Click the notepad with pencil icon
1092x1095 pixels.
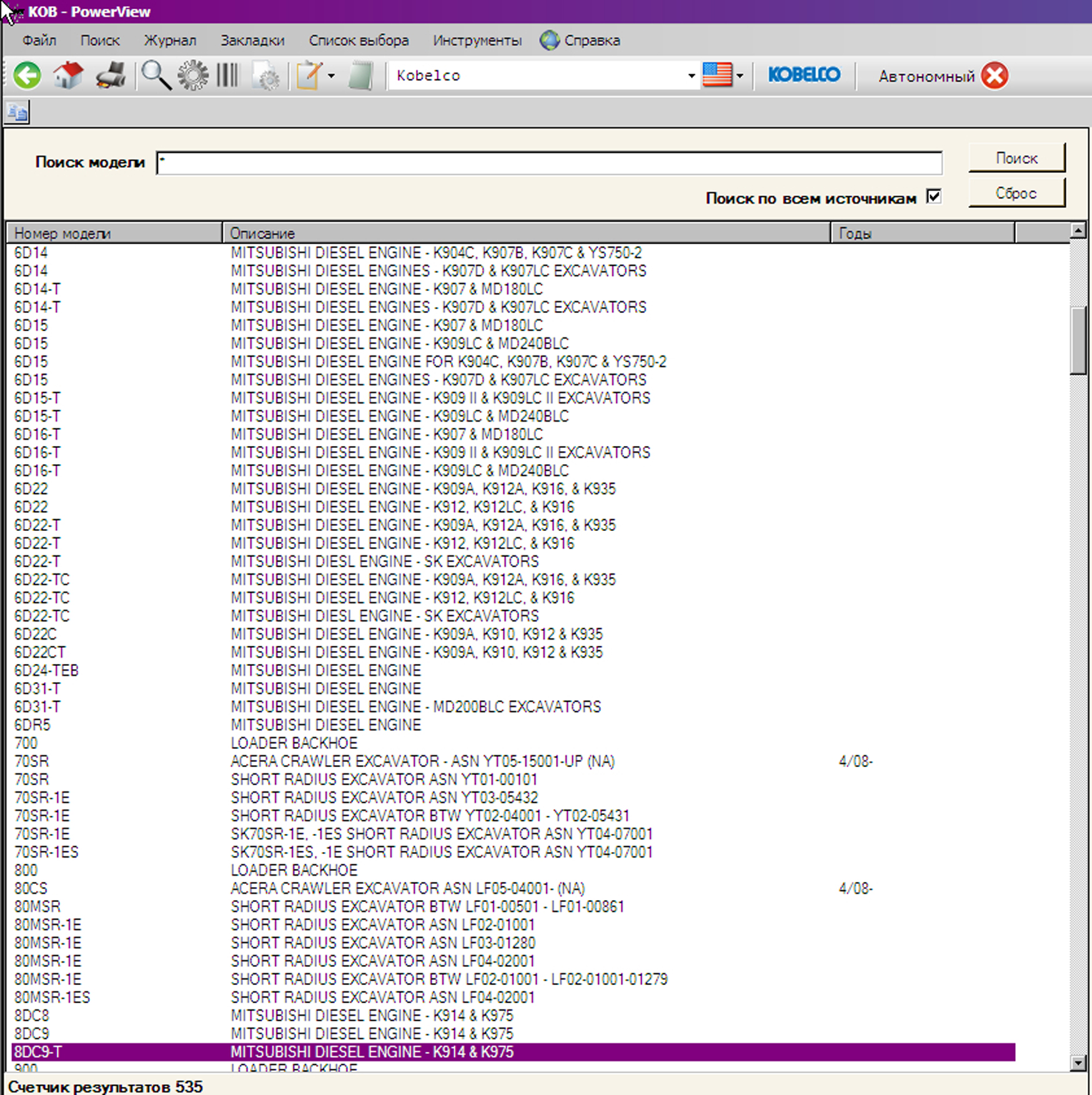pos(309,76)
